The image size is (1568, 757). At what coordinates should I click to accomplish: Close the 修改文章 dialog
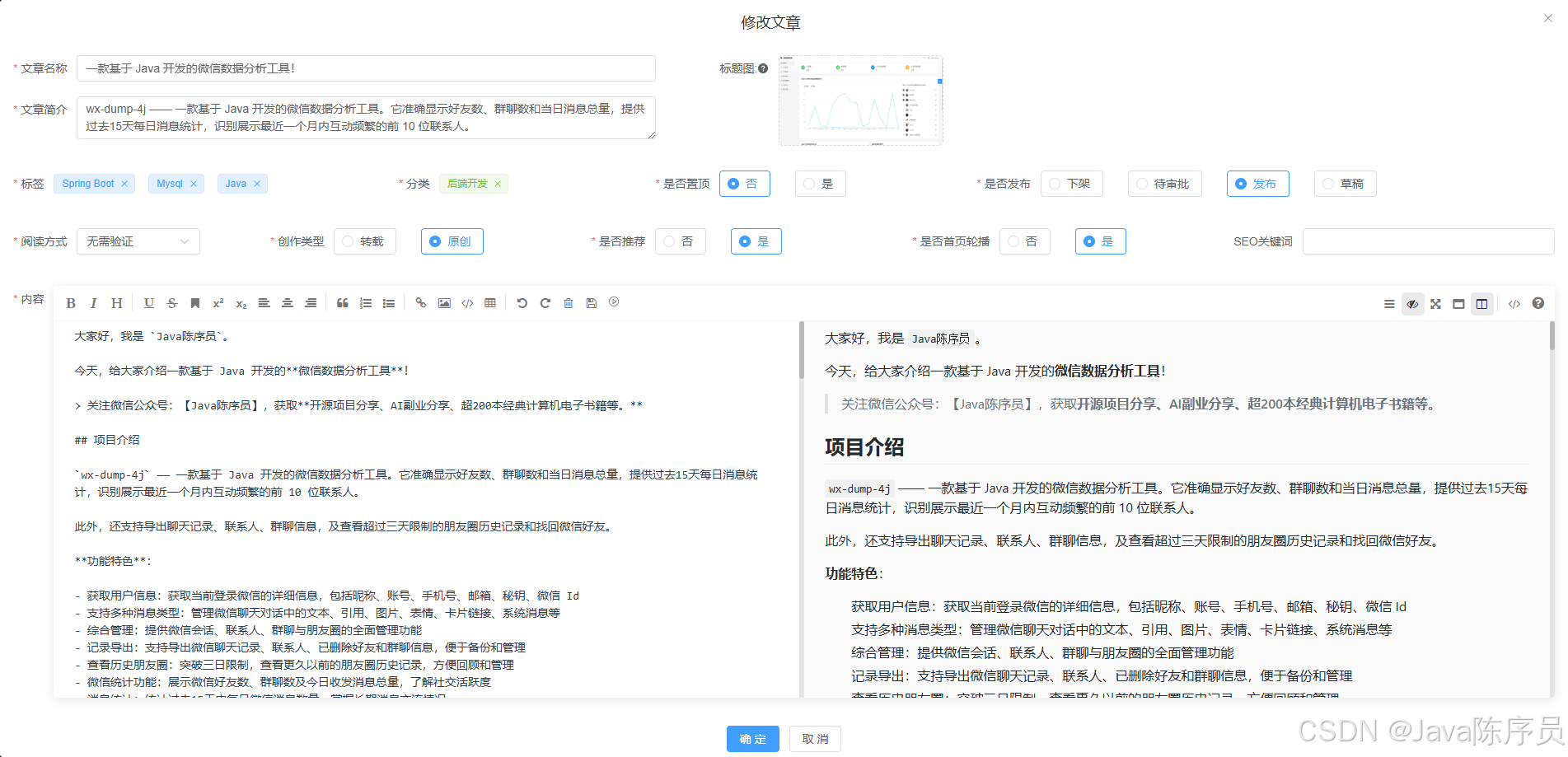pyautogui.click(x=1547, y=18)
